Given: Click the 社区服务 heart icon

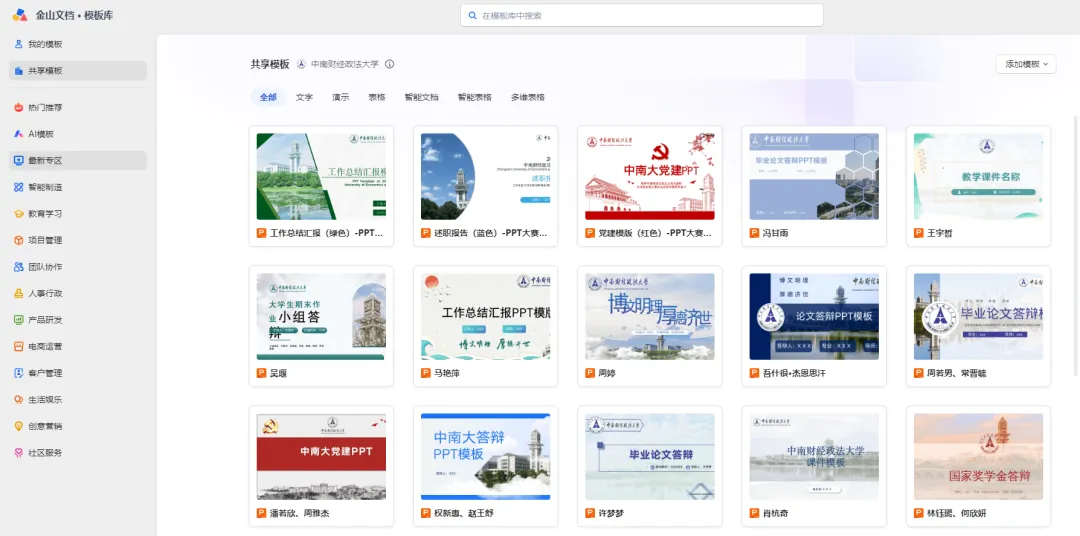Looking at the screenshot, I should click(19, 453).
